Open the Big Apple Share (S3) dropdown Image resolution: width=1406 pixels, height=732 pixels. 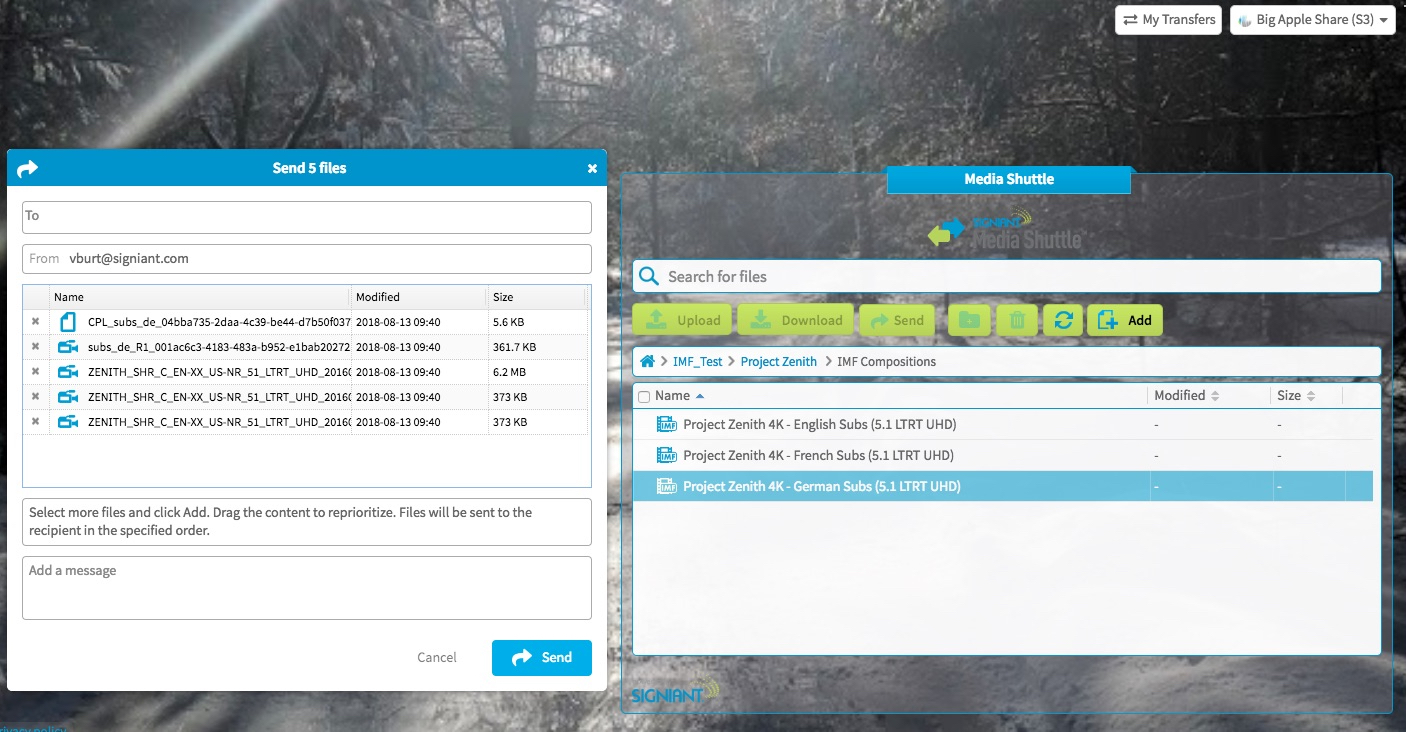click(x=1312, y=20)
